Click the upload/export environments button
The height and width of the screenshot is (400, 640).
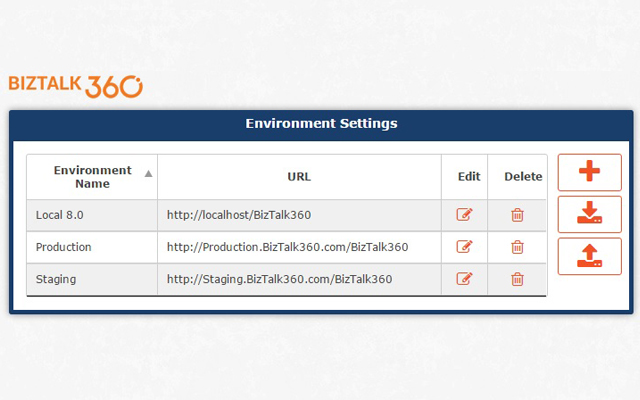(589, 256)
